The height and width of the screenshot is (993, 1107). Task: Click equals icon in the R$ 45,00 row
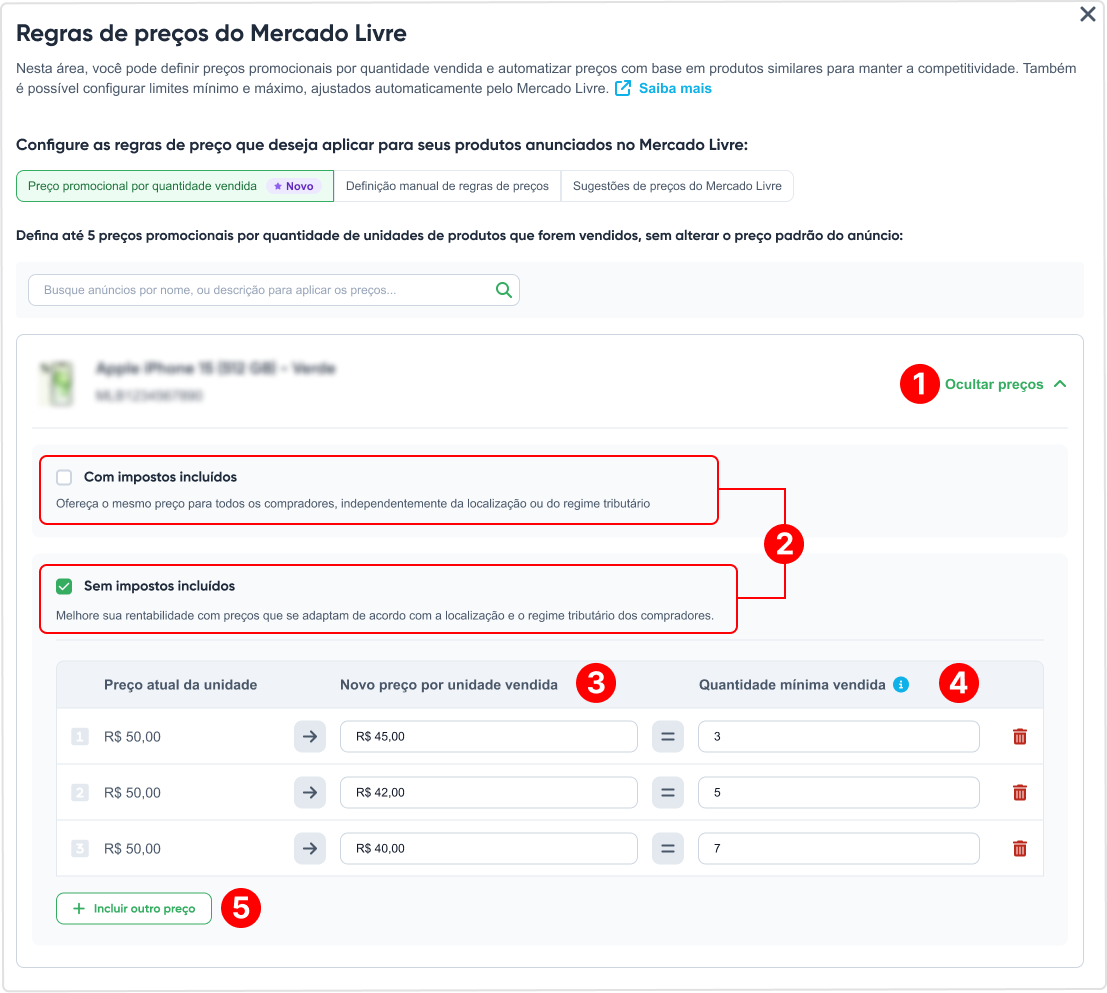click(x=667, y=737)
